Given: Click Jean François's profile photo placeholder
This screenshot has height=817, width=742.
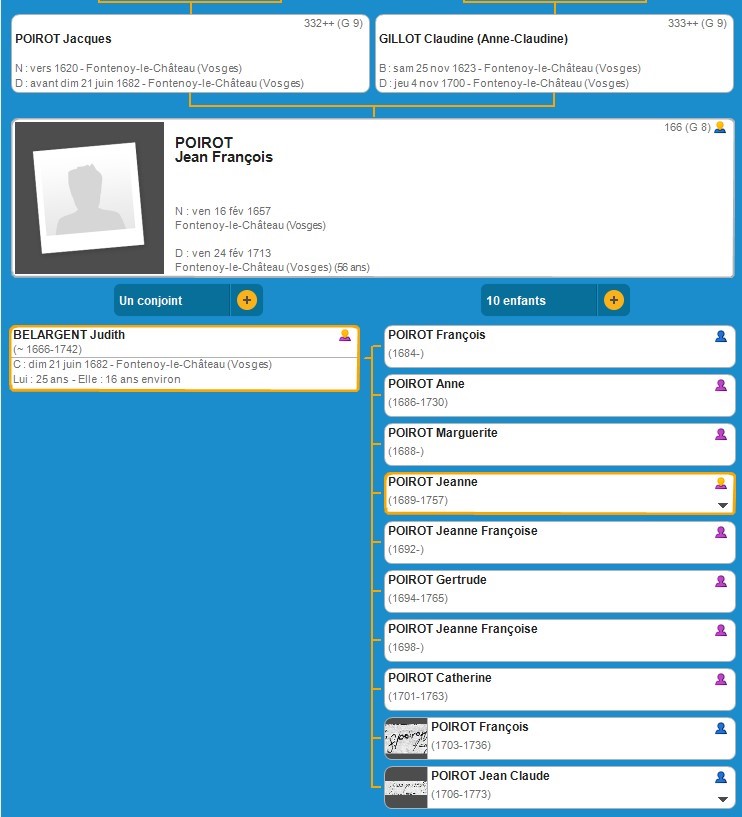Looking at the screenshot, I should tap(89, 199).
